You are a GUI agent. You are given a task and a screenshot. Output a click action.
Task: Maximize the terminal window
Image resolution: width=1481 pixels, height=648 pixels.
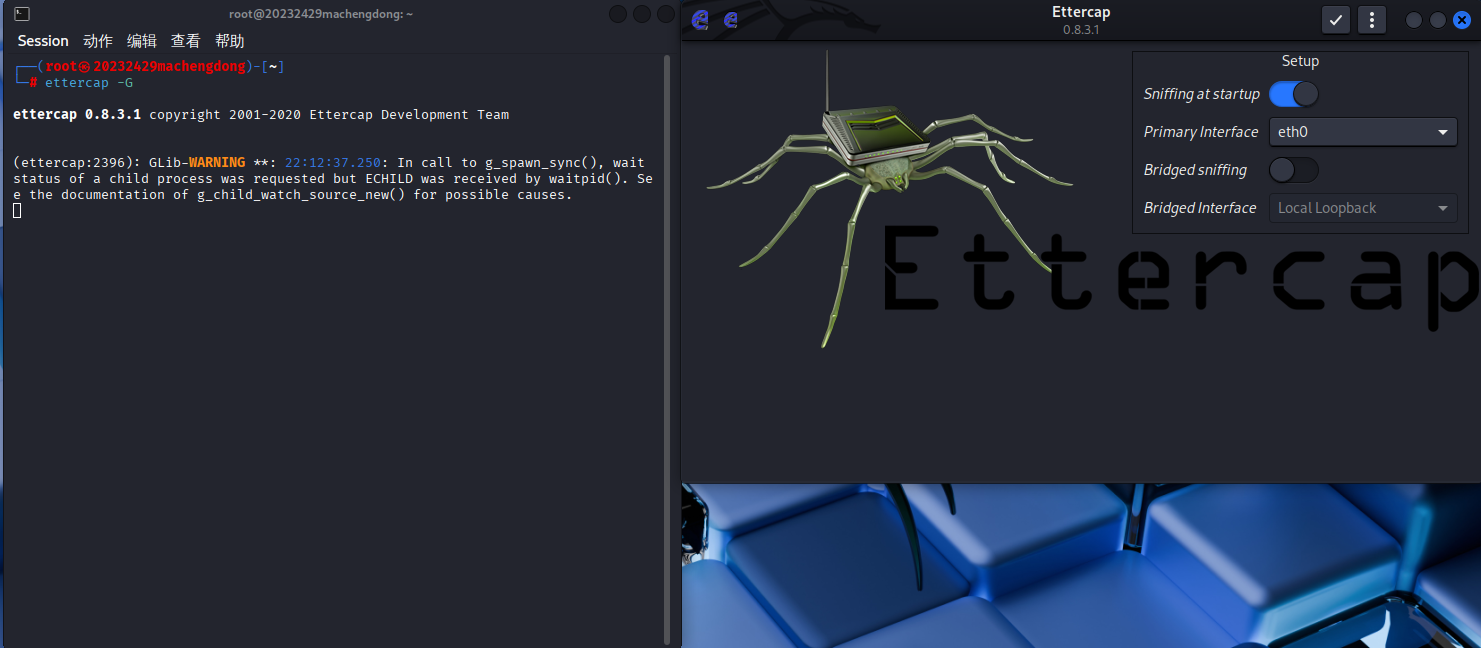(x=642, y=14)
